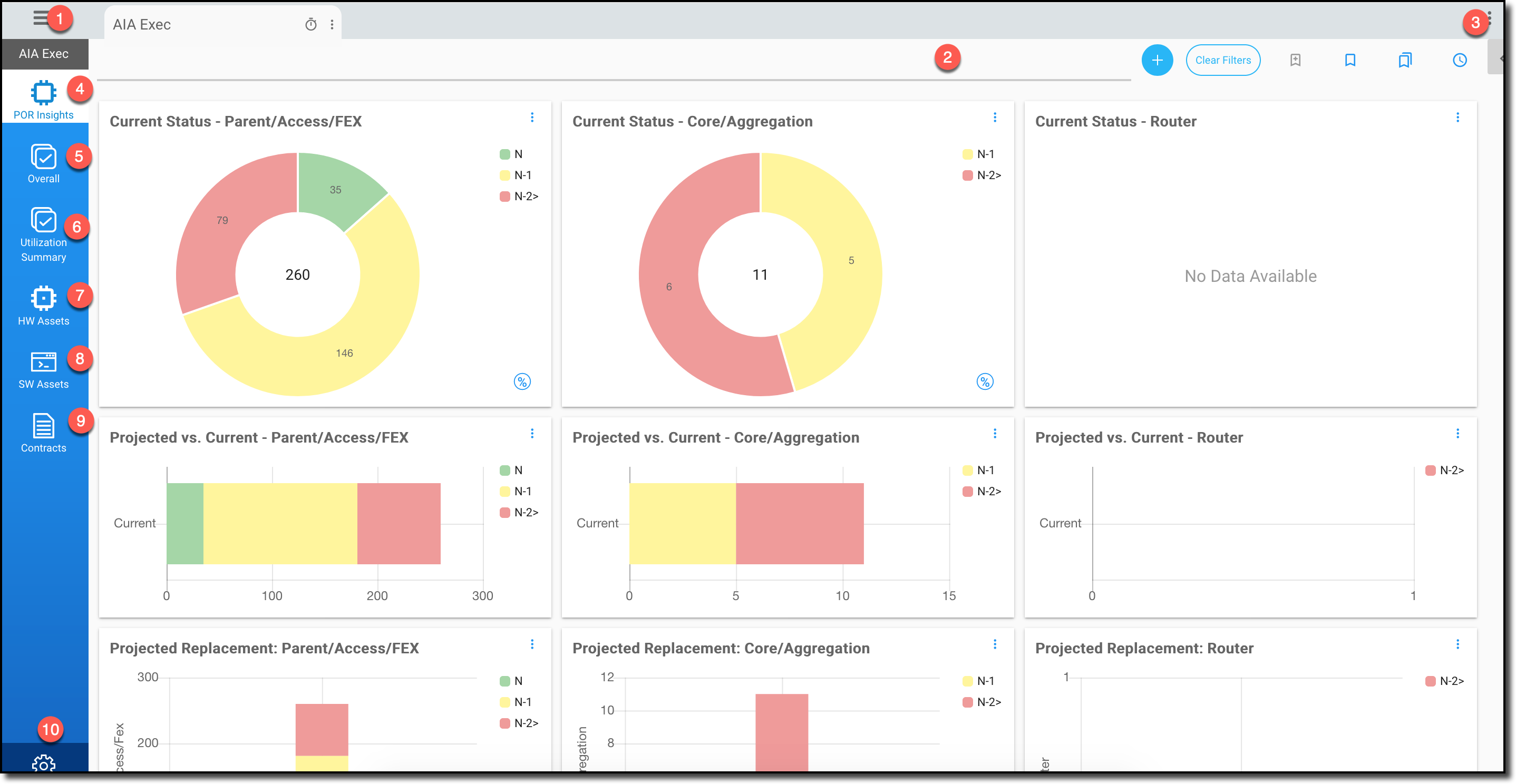
Task: Open Projected vs. Current Router card menu
Action: tap(1457, 434)
